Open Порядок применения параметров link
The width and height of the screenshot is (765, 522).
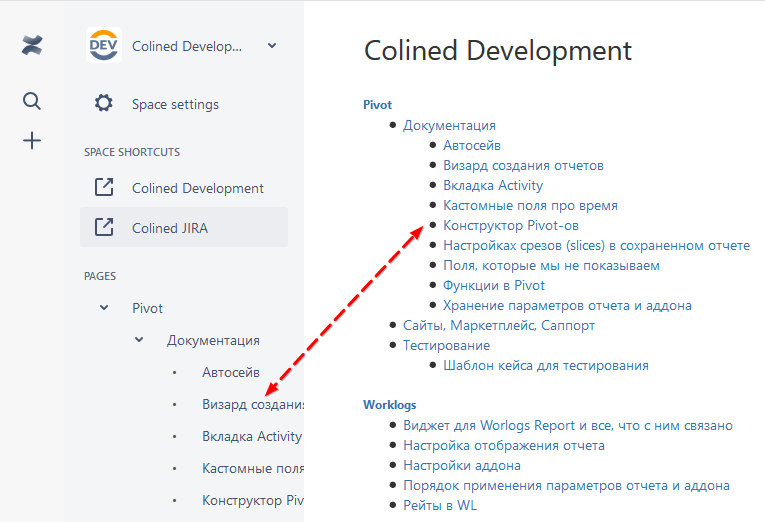point(566,485)
